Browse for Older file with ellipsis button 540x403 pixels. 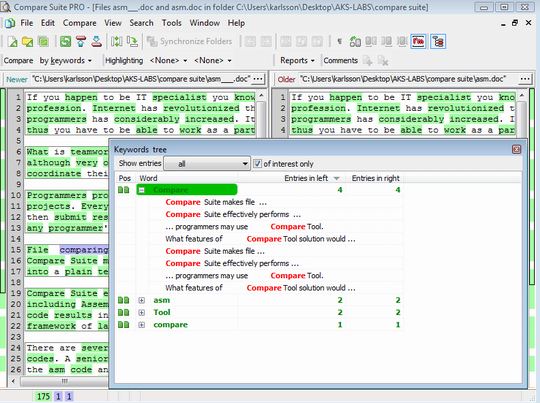[x=525, y=79]
